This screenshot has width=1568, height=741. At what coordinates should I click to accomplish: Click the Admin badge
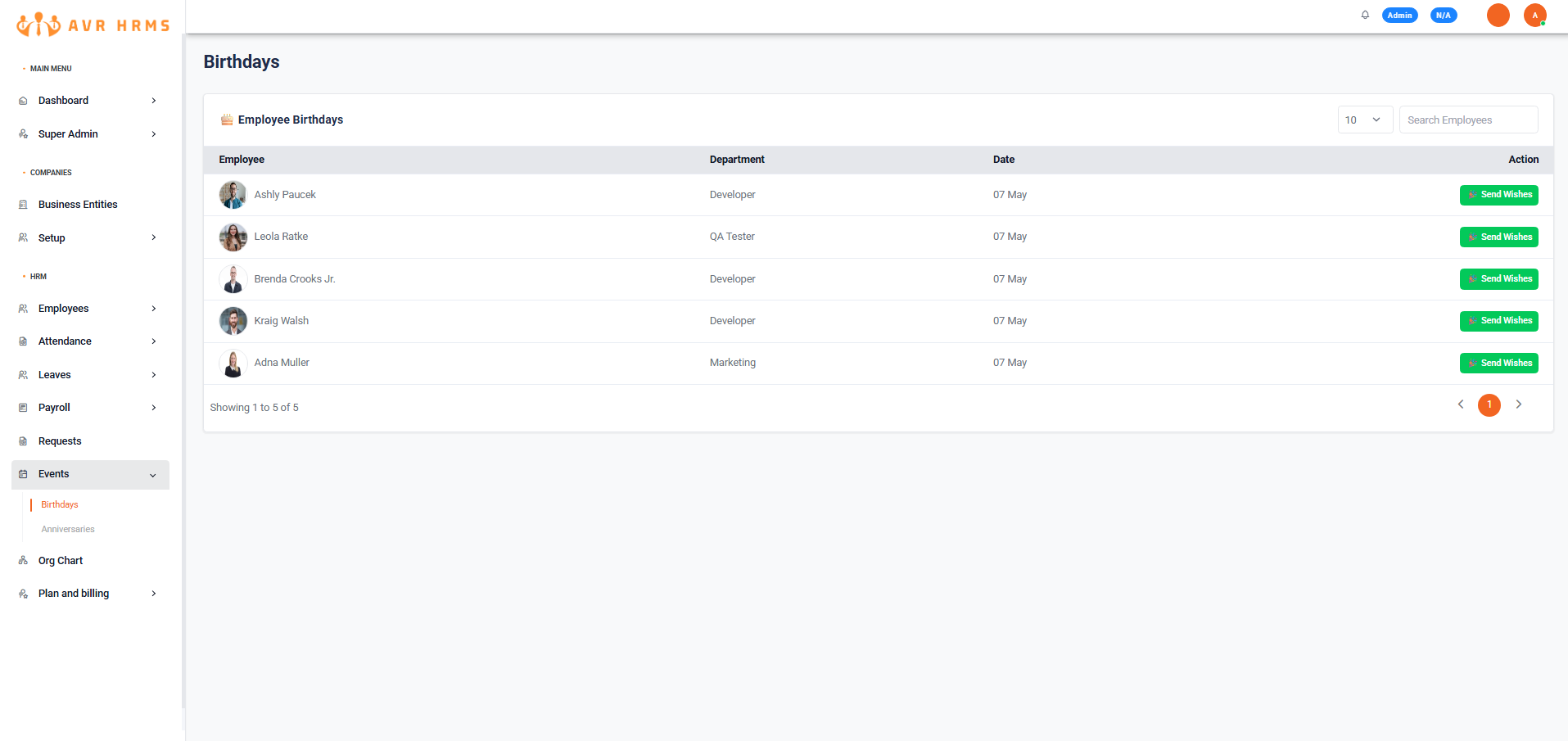click(1399, 15)
